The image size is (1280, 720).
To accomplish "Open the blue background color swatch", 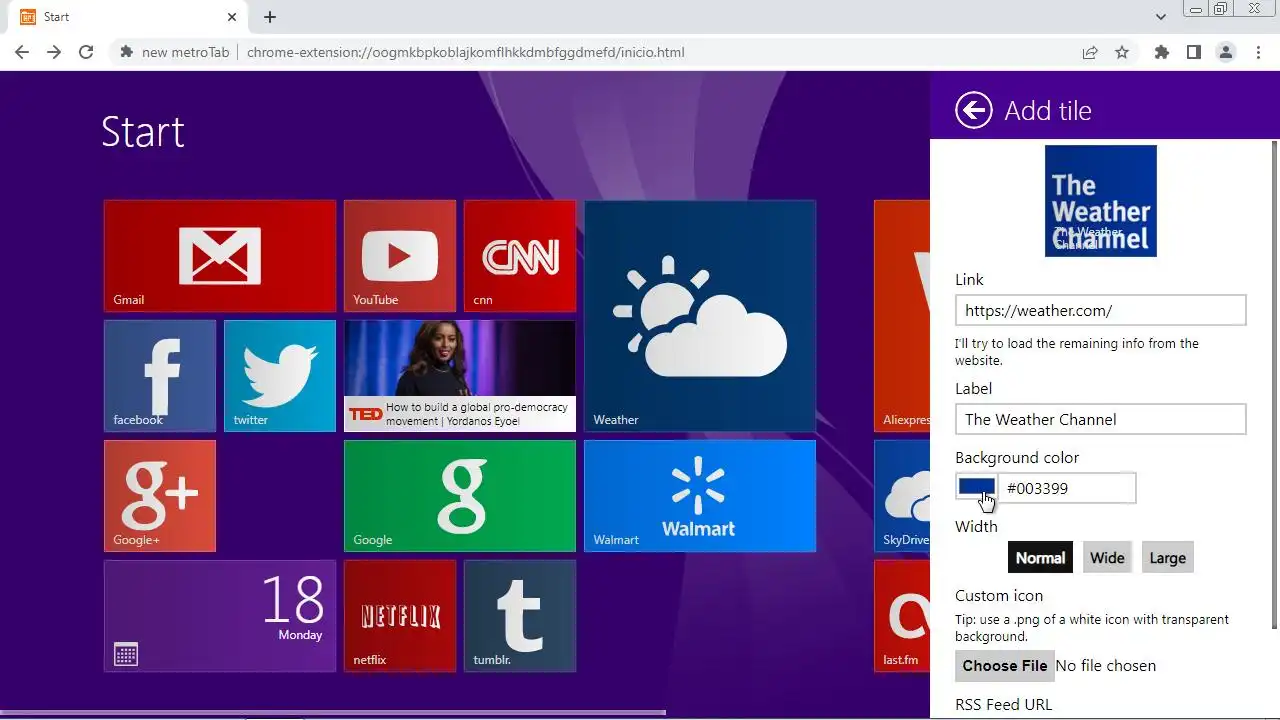I will [x=977, y=487].
